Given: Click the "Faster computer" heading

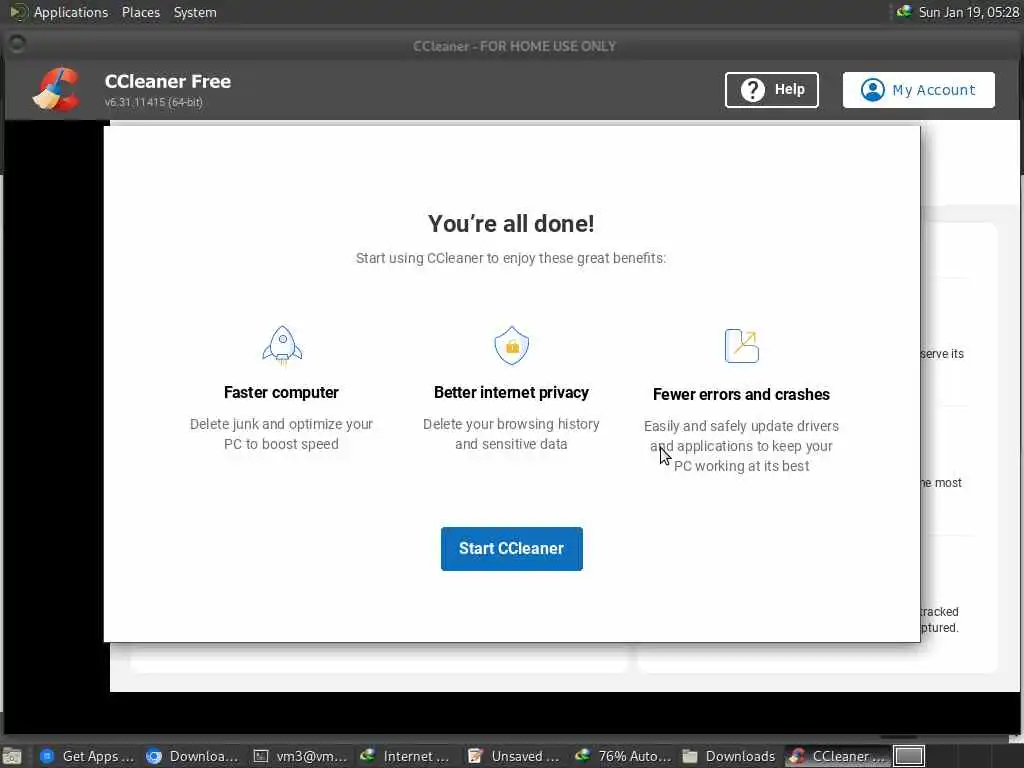Looking at the screenshot, I should tap(281, 392).
